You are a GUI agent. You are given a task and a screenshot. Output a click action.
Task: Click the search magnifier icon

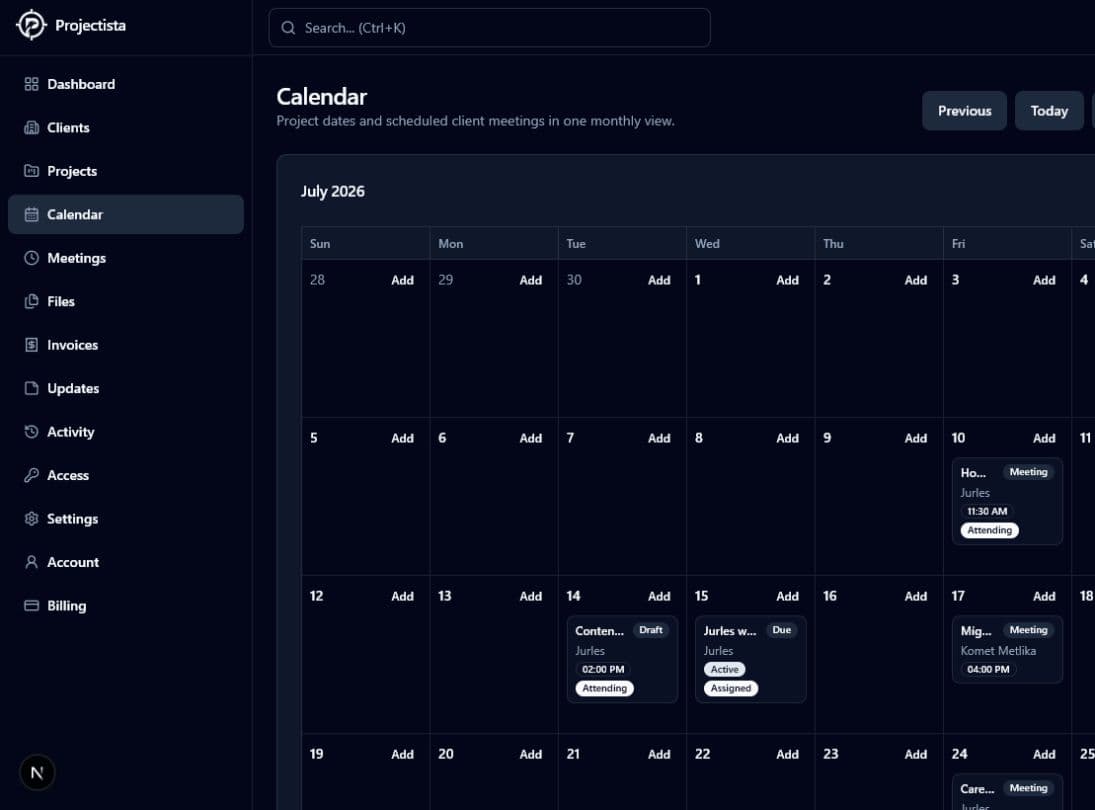click(288, 28)
